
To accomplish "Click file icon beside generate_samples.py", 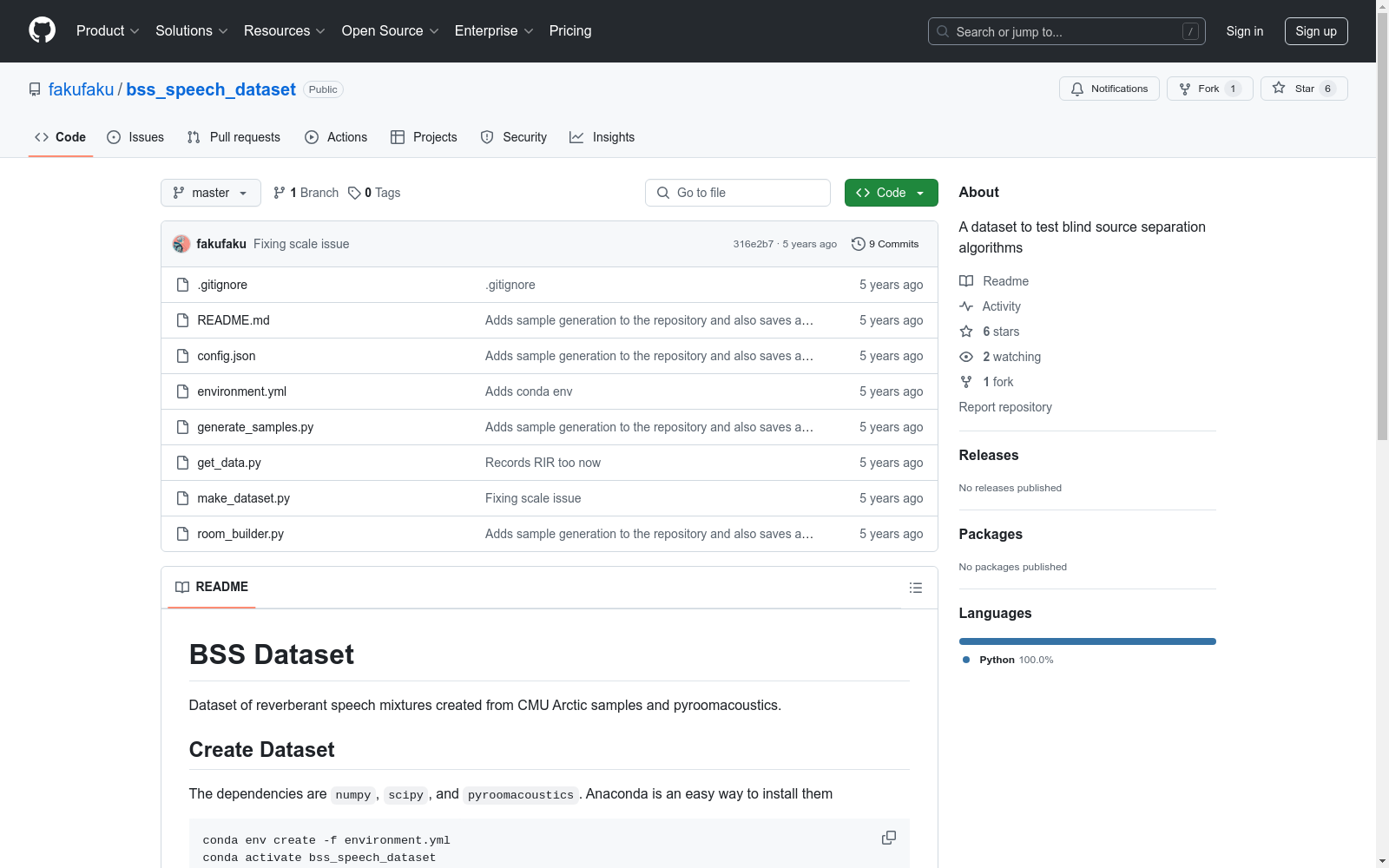I will (182, 427).
